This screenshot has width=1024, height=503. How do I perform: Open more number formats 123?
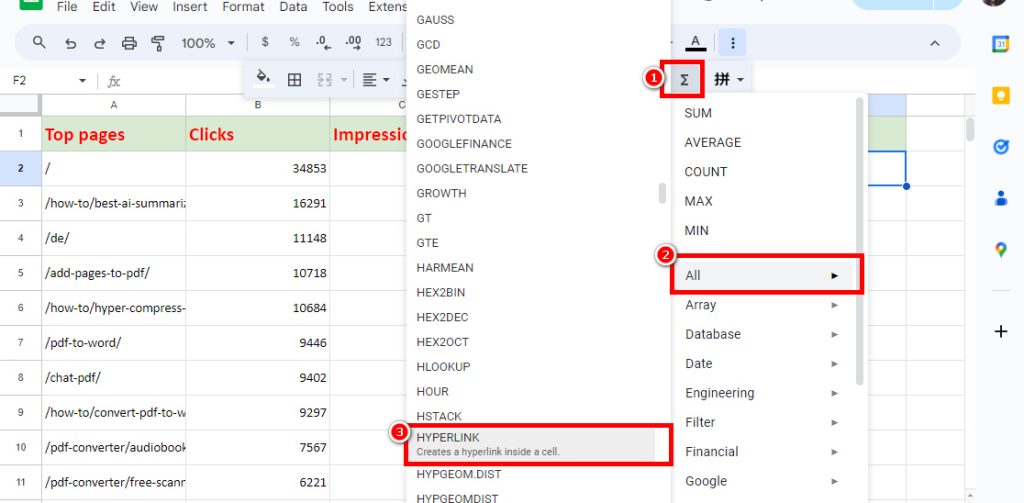383,42
